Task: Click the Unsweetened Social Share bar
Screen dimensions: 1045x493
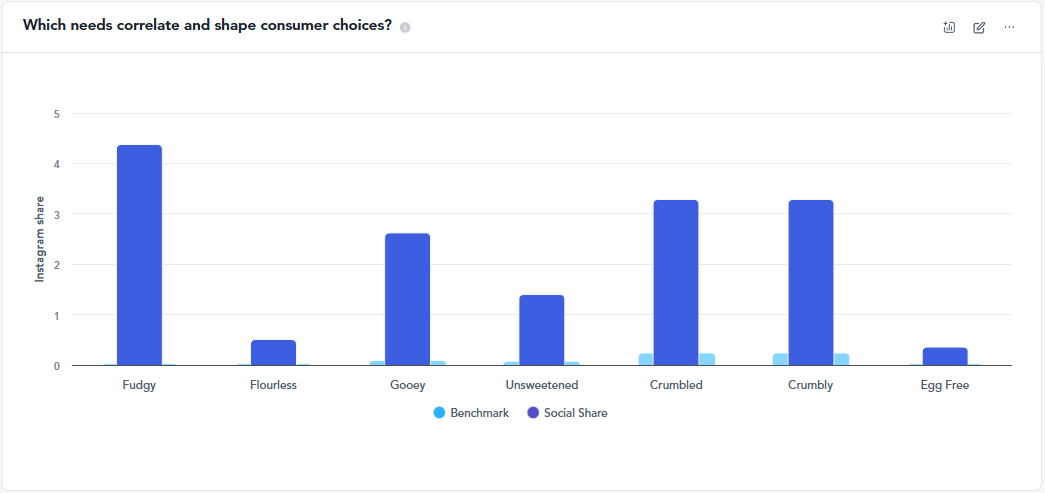Action: 541,330
